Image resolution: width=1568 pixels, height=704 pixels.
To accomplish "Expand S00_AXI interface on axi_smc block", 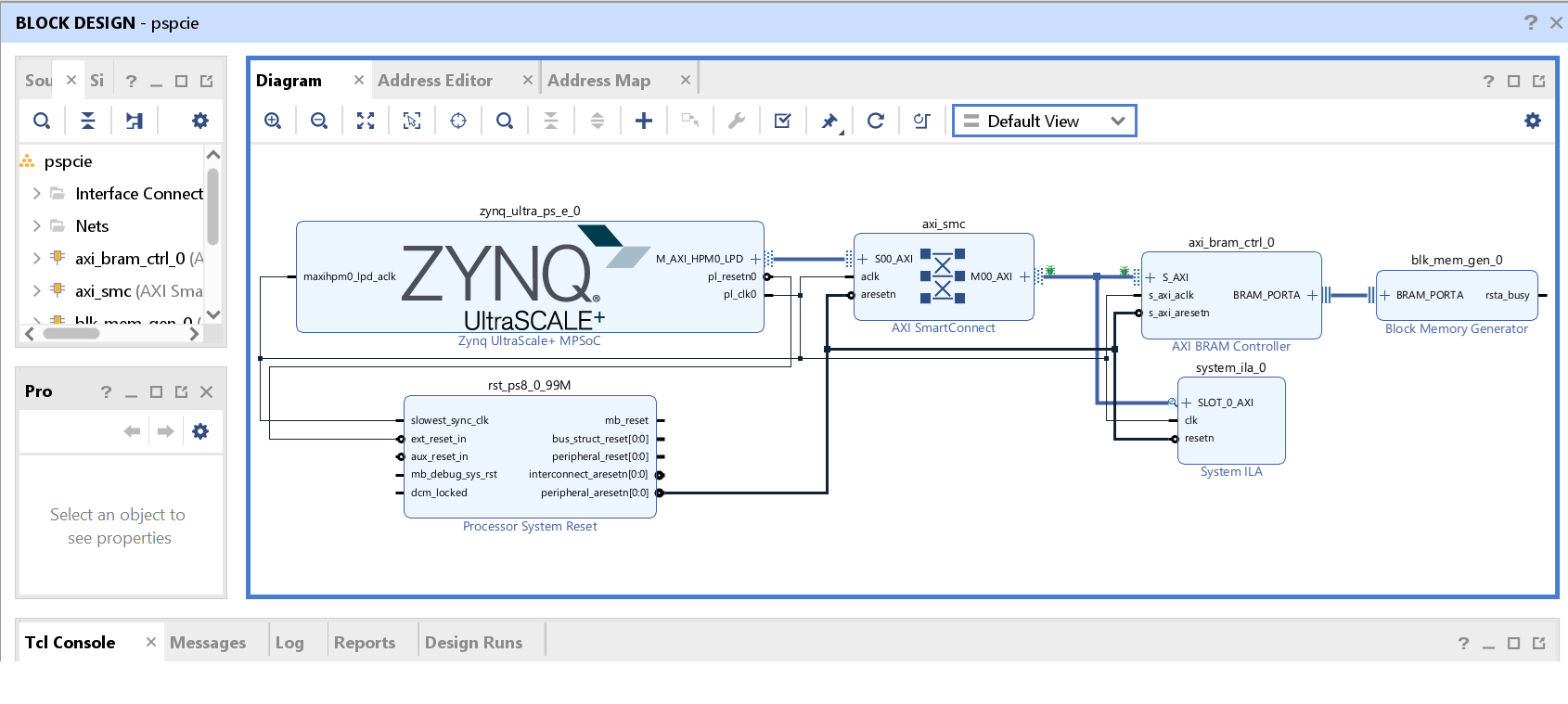I will click(863, 259).
